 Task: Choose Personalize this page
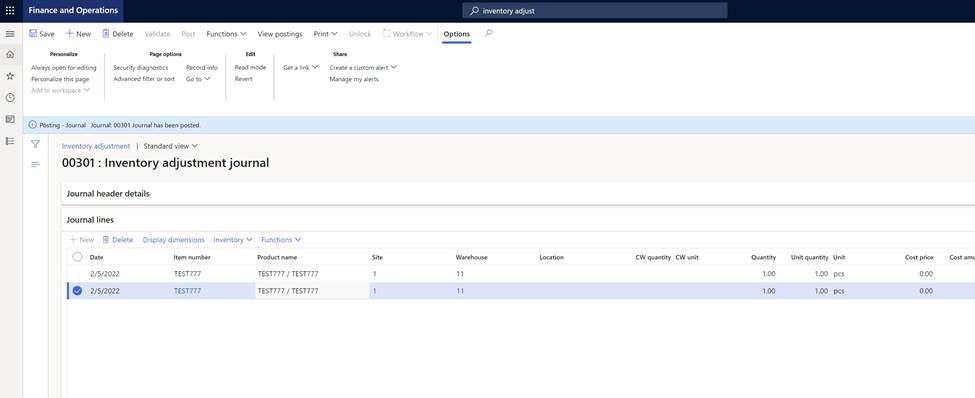click(60, 79)
